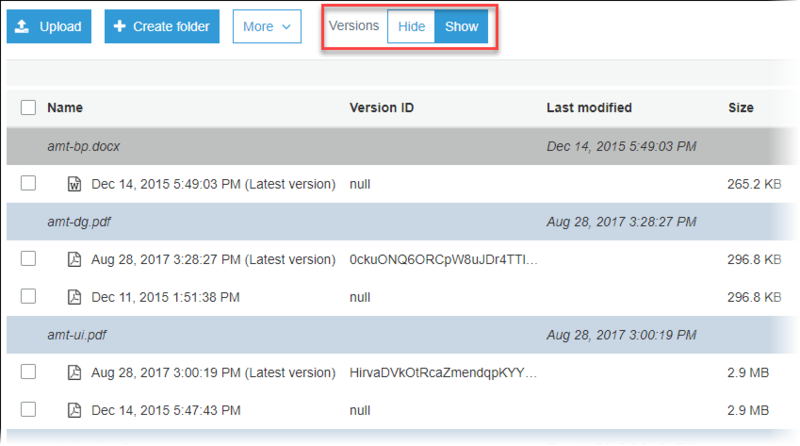The image size is (800, 446).
Task: Open Dec 14, 2015 5:49:03 PM (Latest version)
Action: [213, 184]
